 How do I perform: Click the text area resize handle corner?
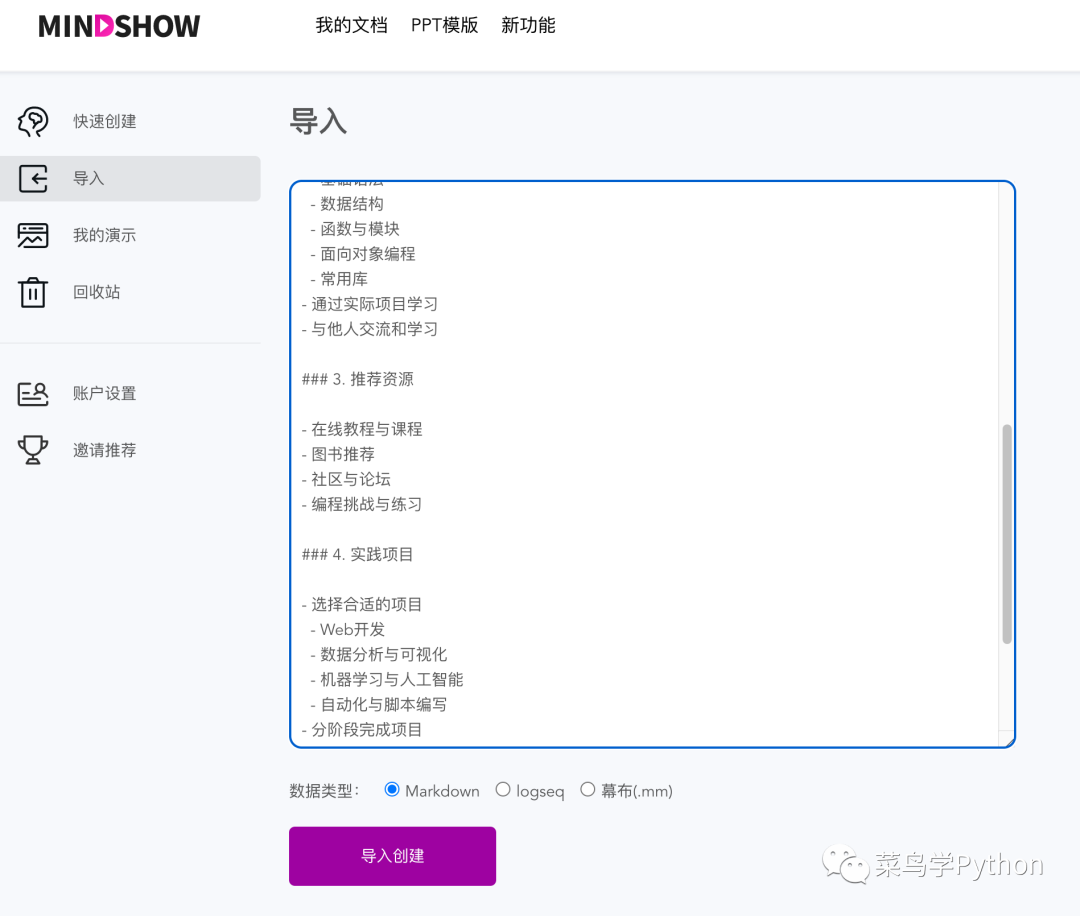[1008, 740]
